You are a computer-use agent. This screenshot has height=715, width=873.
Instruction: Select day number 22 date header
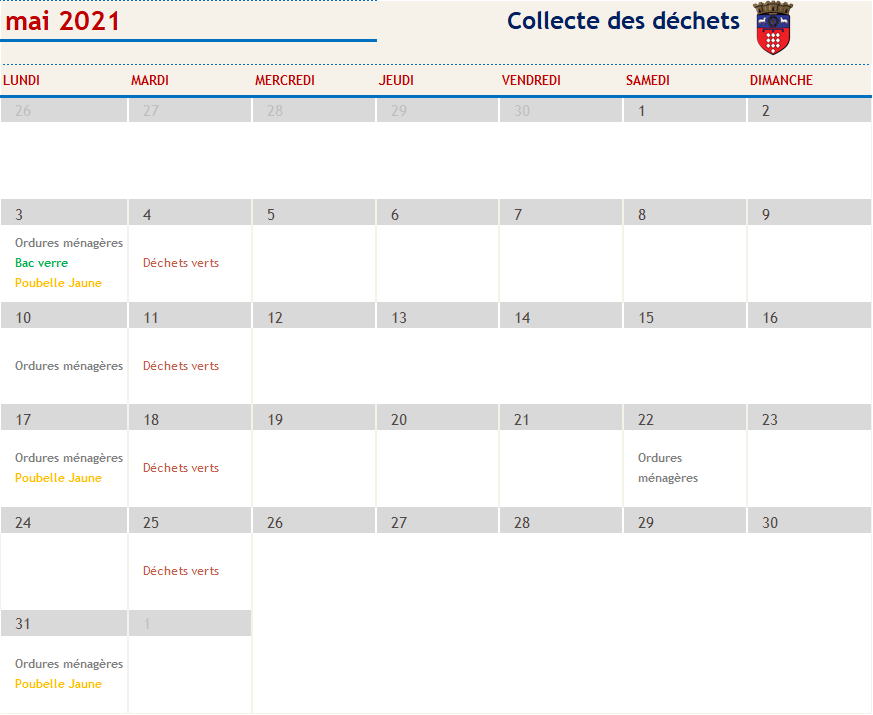[x=684, y=418]
